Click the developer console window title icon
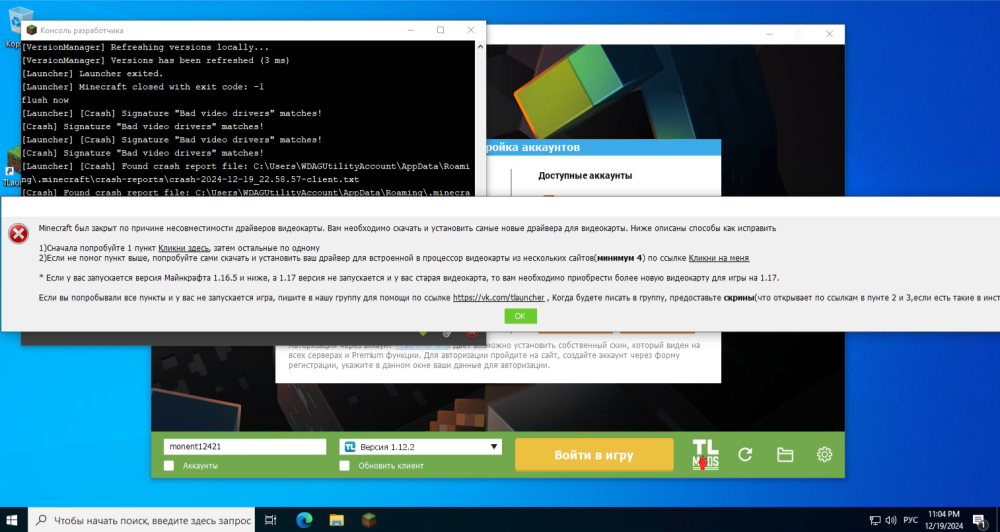Image resolution: width=1000 pixels, height=532 pixels. click(31, 30)
